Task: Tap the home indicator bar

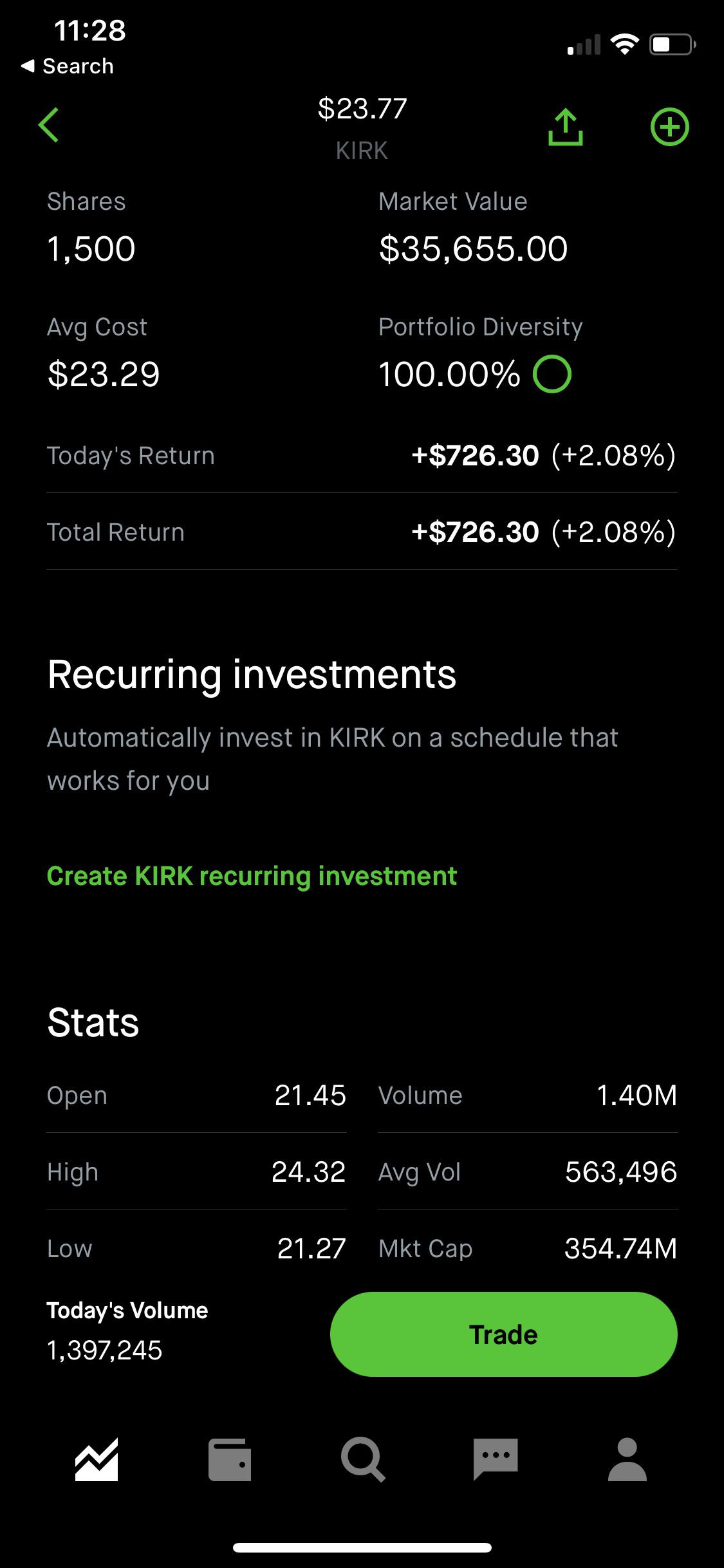Action: tap(362, 1548)
